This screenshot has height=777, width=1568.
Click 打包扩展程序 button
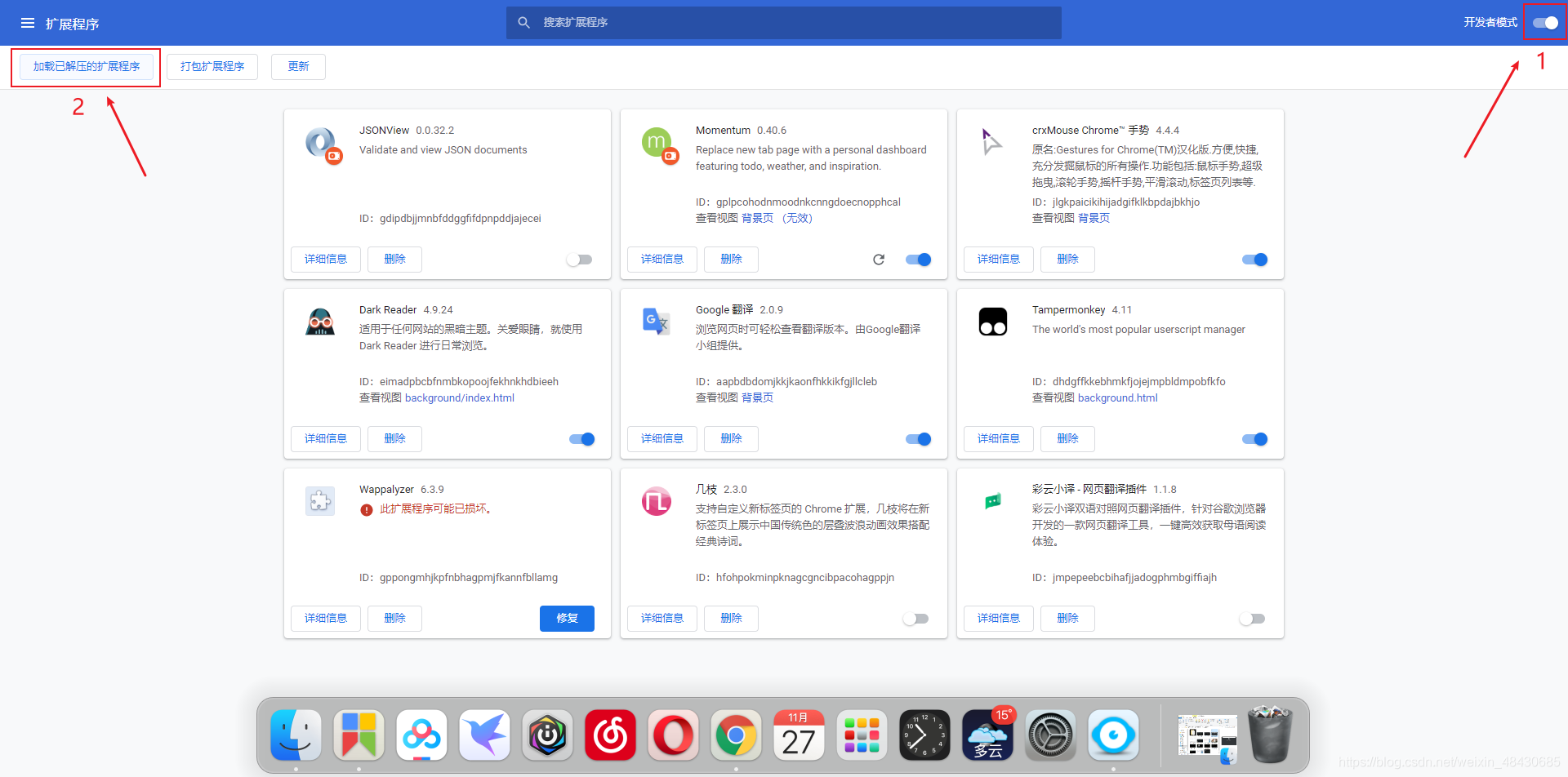[212, 66]
